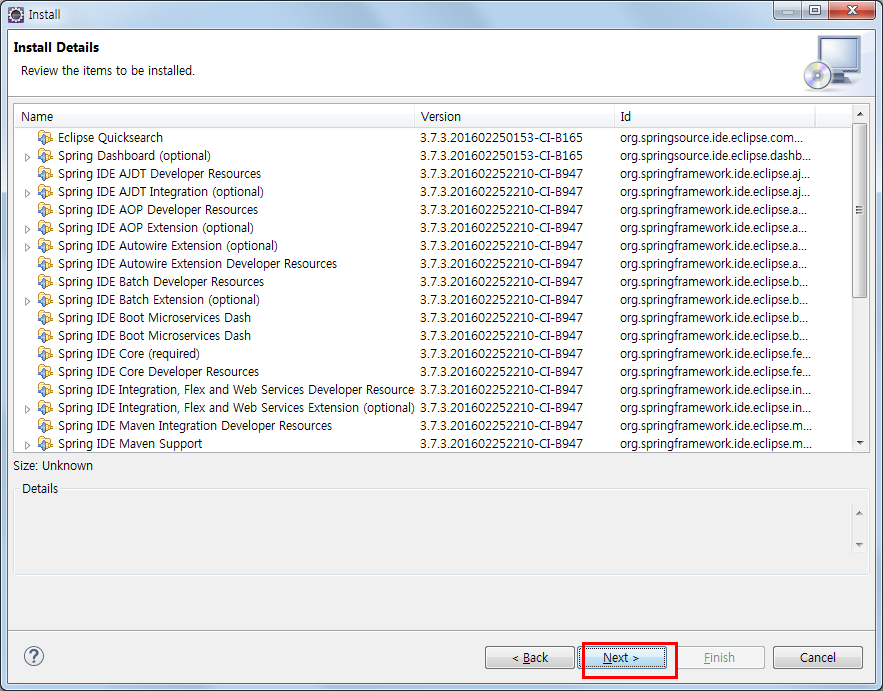Click the Maven Integration Developer Resources icon

point(45,426)
